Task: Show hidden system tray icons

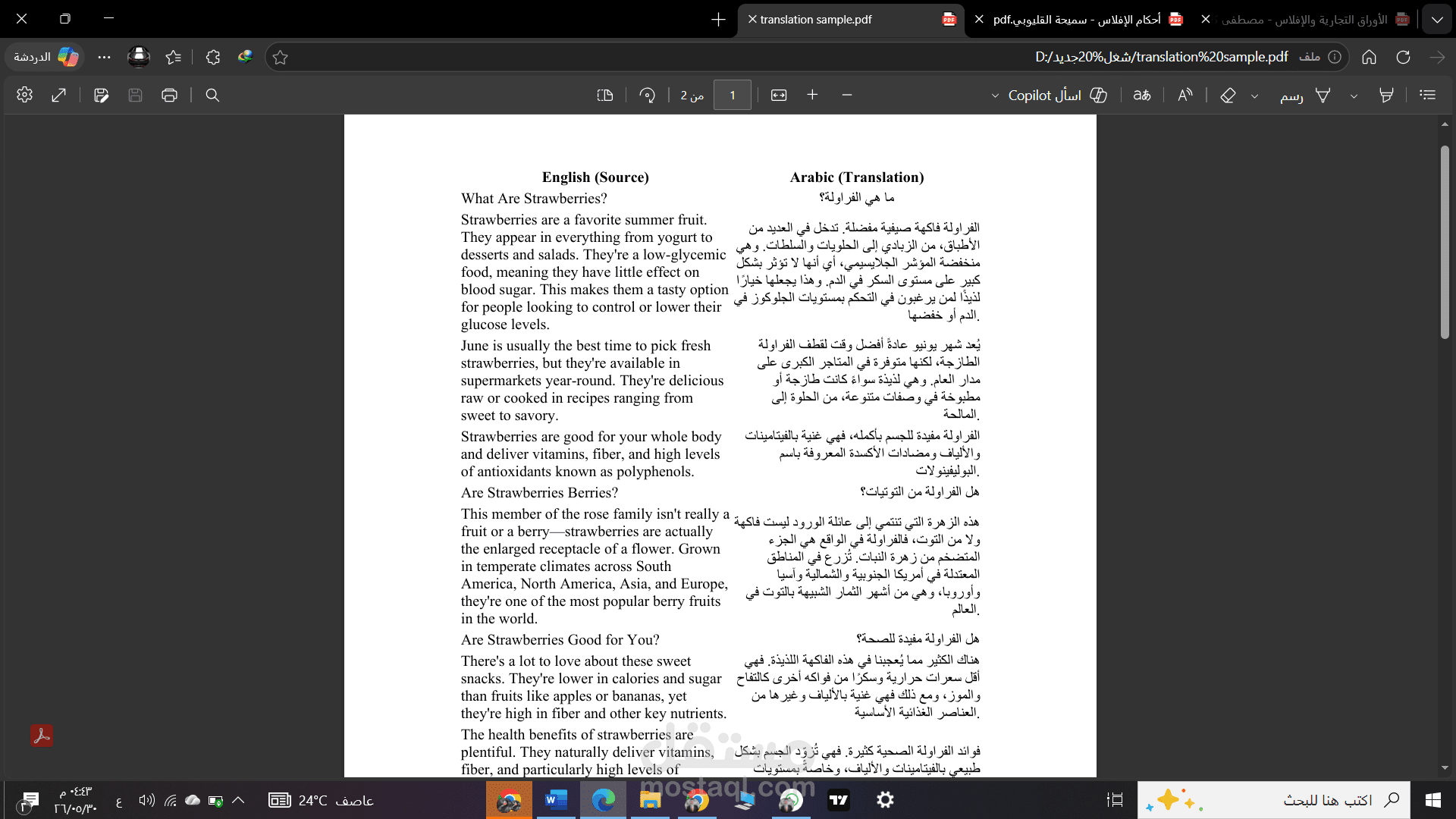Action: pyautogui.click(x=238, y=800)
